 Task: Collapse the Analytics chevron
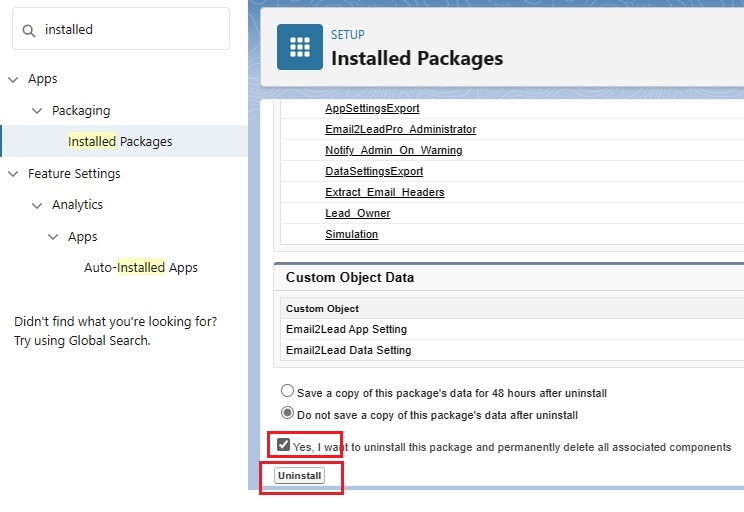[x=37, y=205]
